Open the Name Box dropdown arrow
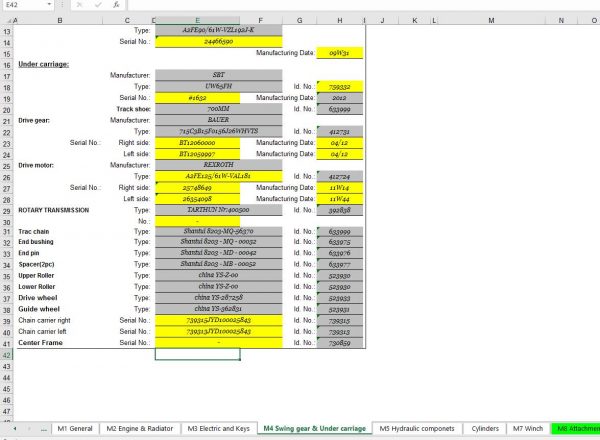Image resolution: width=600 pixels, height=440 pixels. pos(49,5)
